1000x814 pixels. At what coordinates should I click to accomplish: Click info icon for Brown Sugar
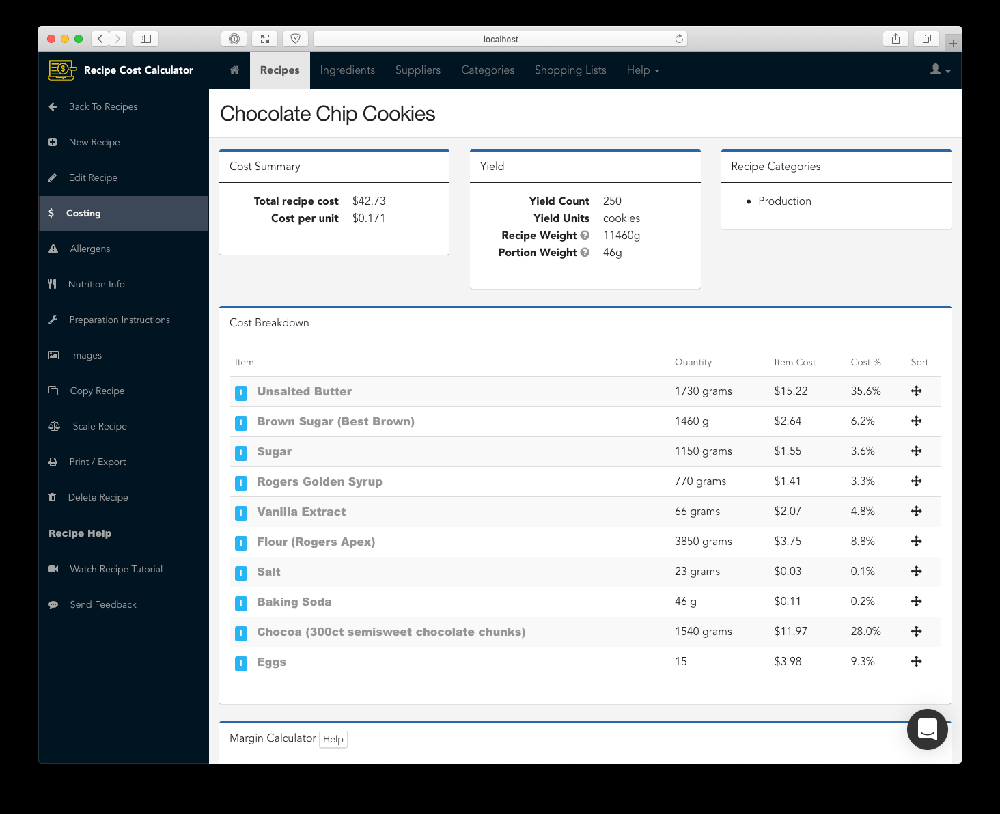241,422
